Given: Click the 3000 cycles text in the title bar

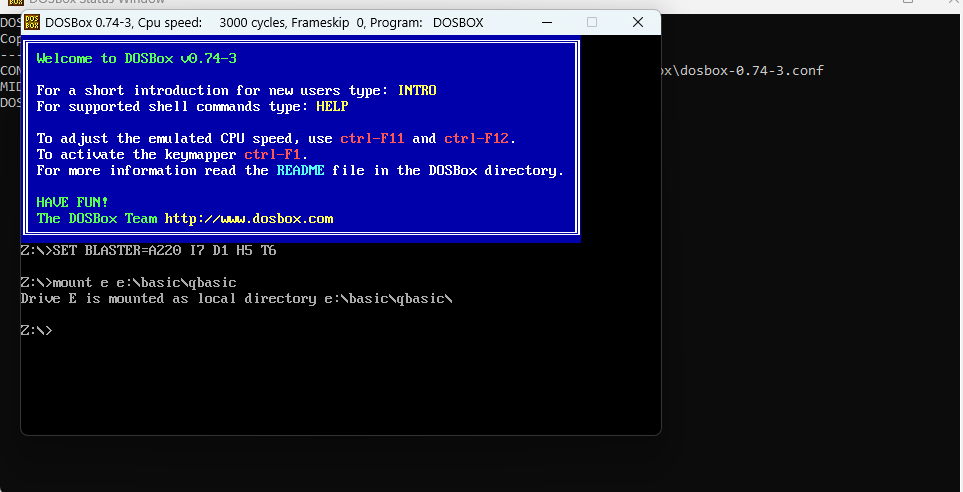Looking at the screenshot, I should point(253,23).
